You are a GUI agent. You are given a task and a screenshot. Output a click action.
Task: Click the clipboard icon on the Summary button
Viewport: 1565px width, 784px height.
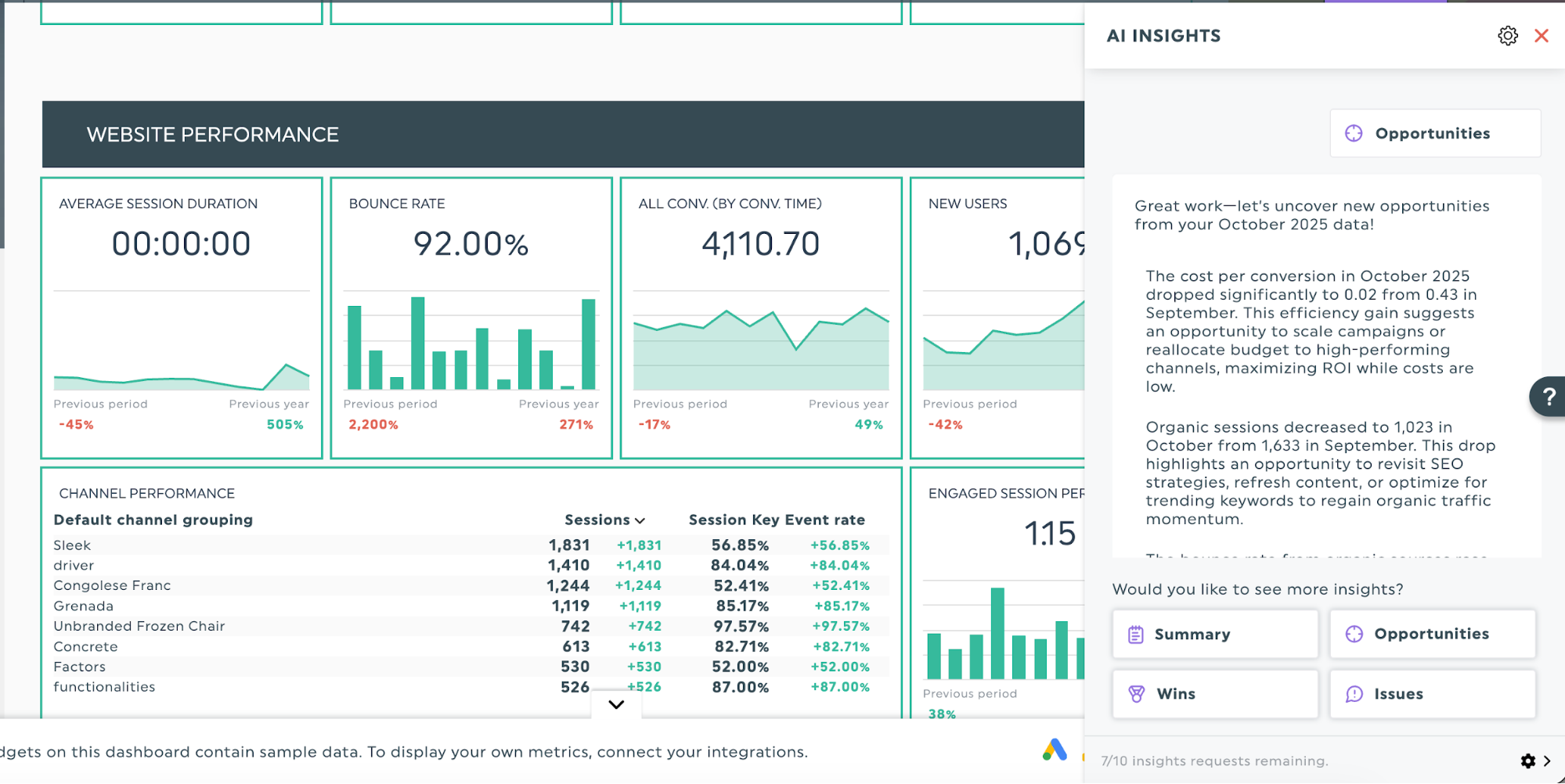point(1134,634)
